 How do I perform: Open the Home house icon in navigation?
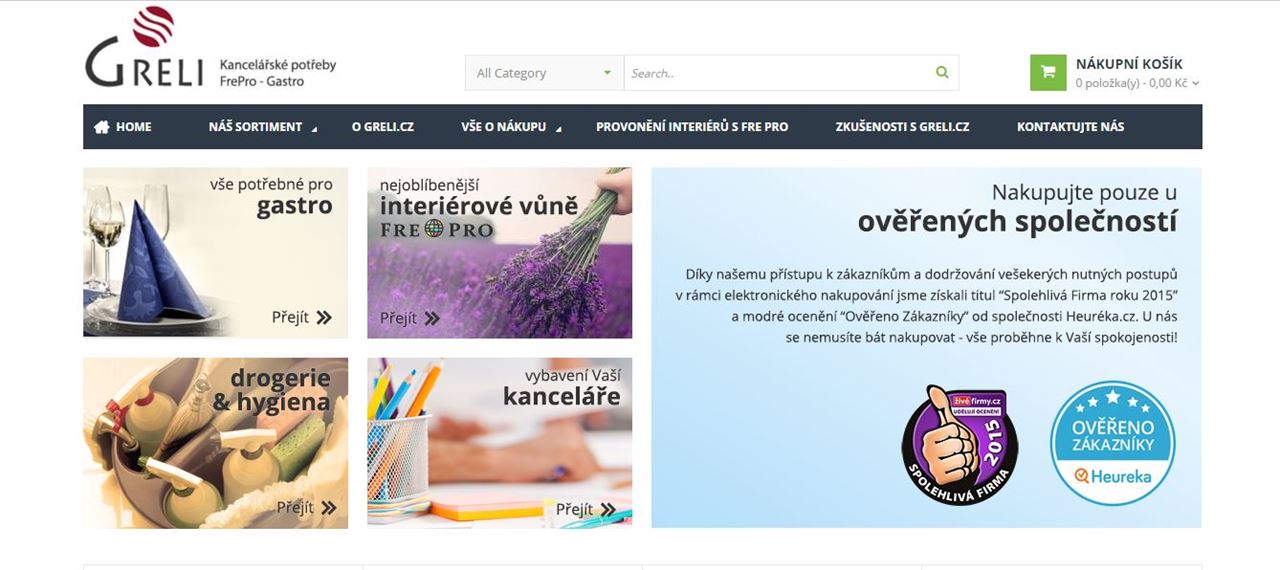click(101, 127)
